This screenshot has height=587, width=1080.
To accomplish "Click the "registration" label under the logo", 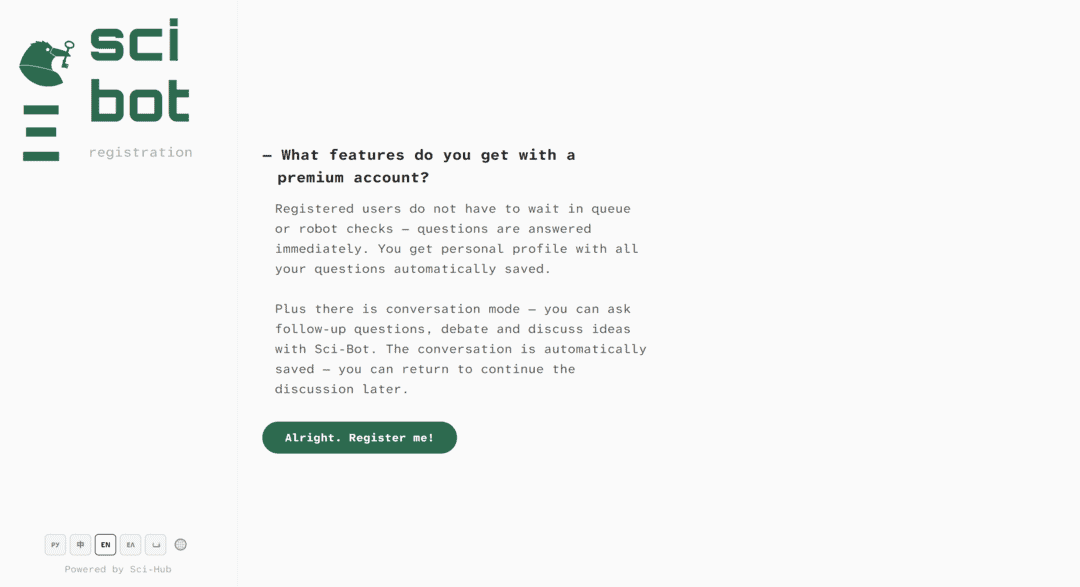I will click(140, 151).
